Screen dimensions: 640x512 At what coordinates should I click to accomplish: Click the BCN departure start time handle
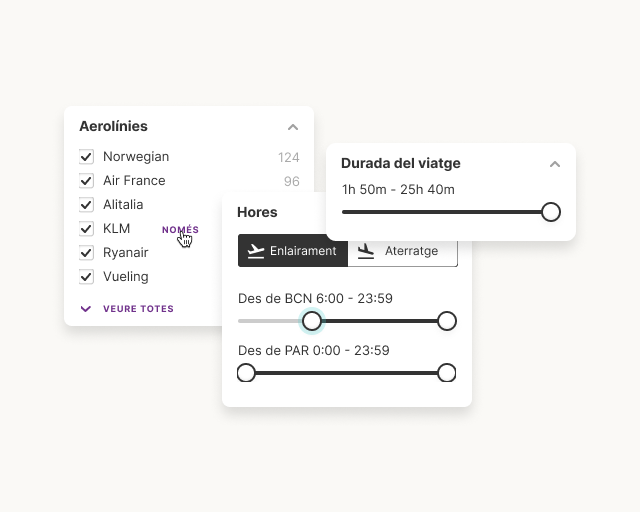point(312,321)
